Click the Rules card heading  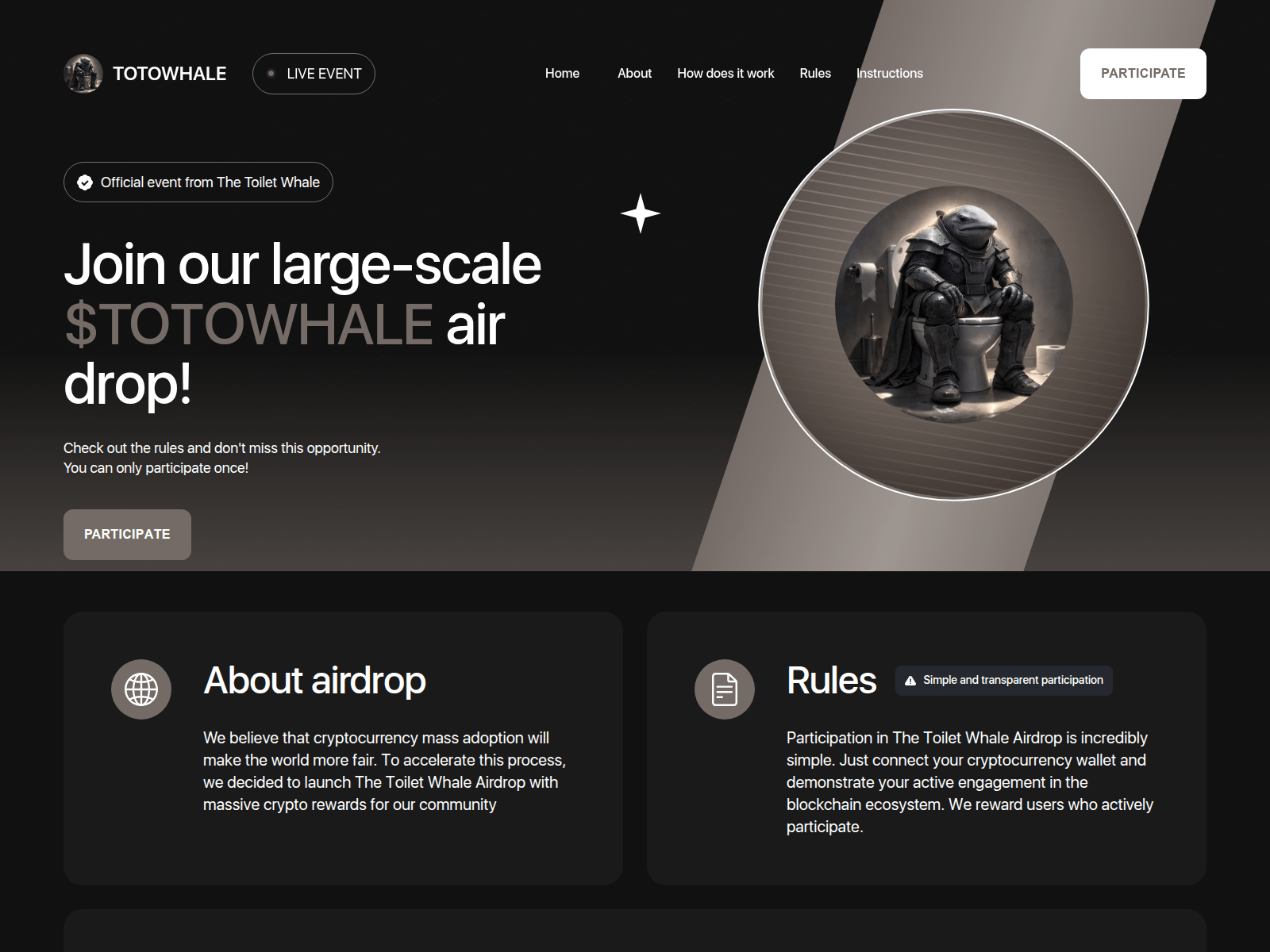coord(831,680)
